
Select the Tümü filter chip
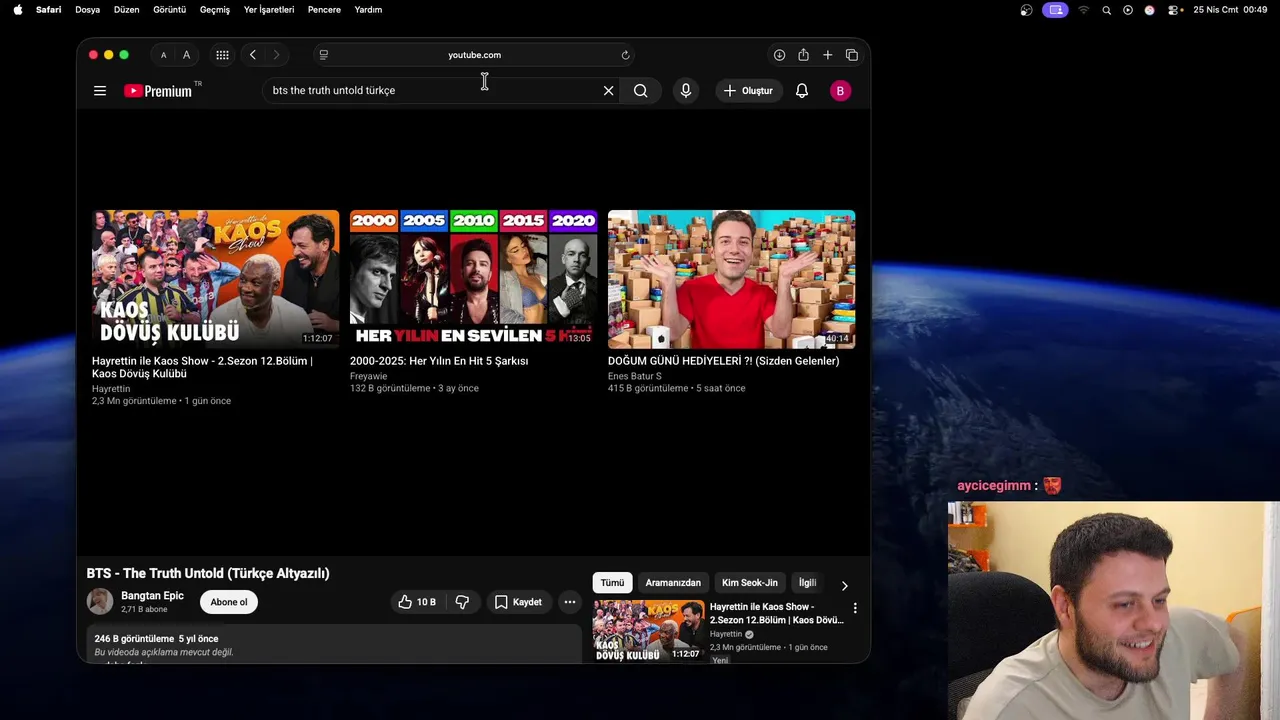click(x=612, y=583)
